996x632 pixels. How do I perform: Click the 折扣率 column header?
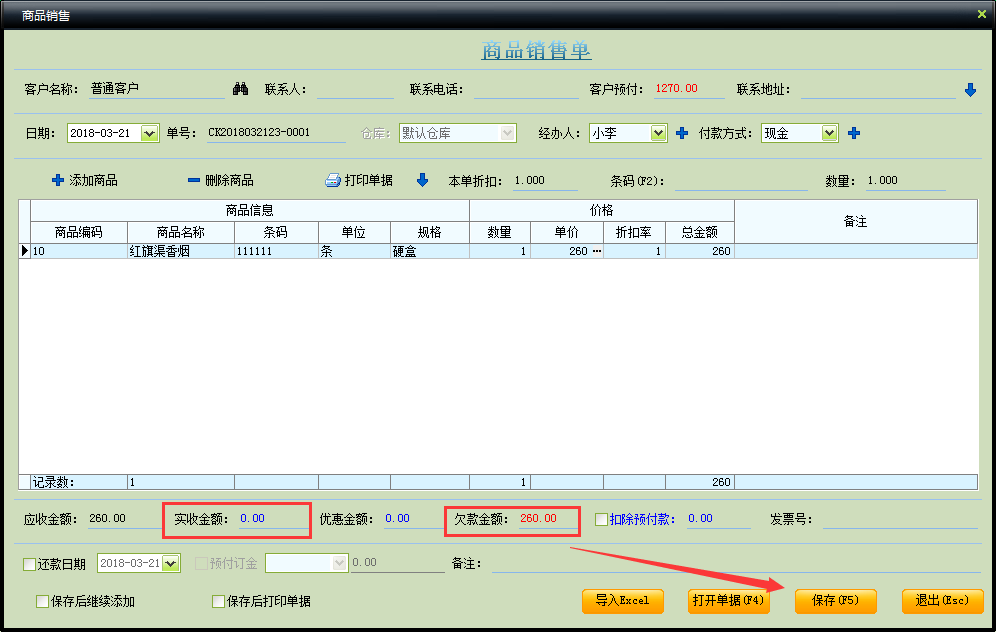(634, 232)
